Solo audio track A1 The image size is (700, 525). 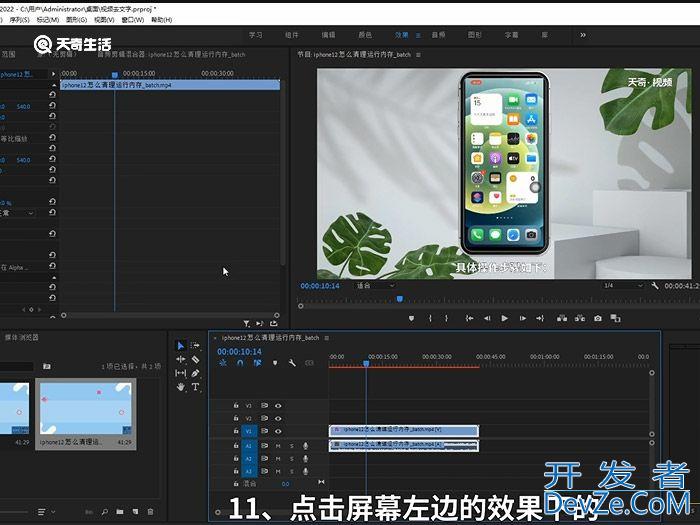click(292, 446)
